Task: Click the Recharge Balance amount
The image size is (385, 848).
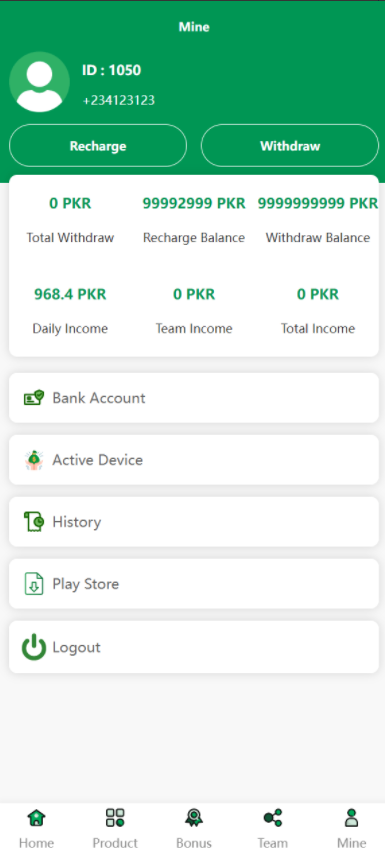Action: (194, 203)
